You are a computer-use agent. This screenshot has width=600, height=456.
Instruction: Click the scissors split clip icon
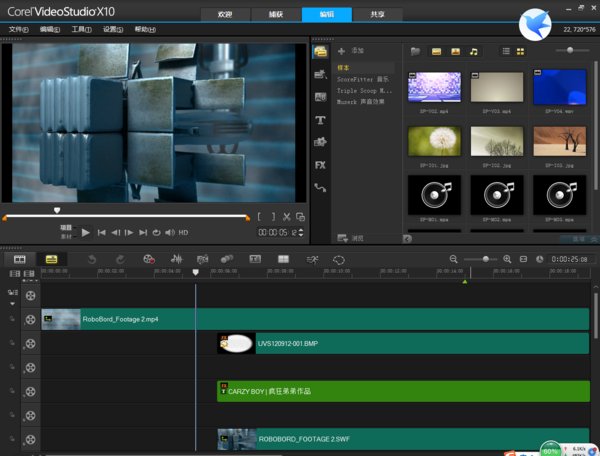(x=286, y=216)
